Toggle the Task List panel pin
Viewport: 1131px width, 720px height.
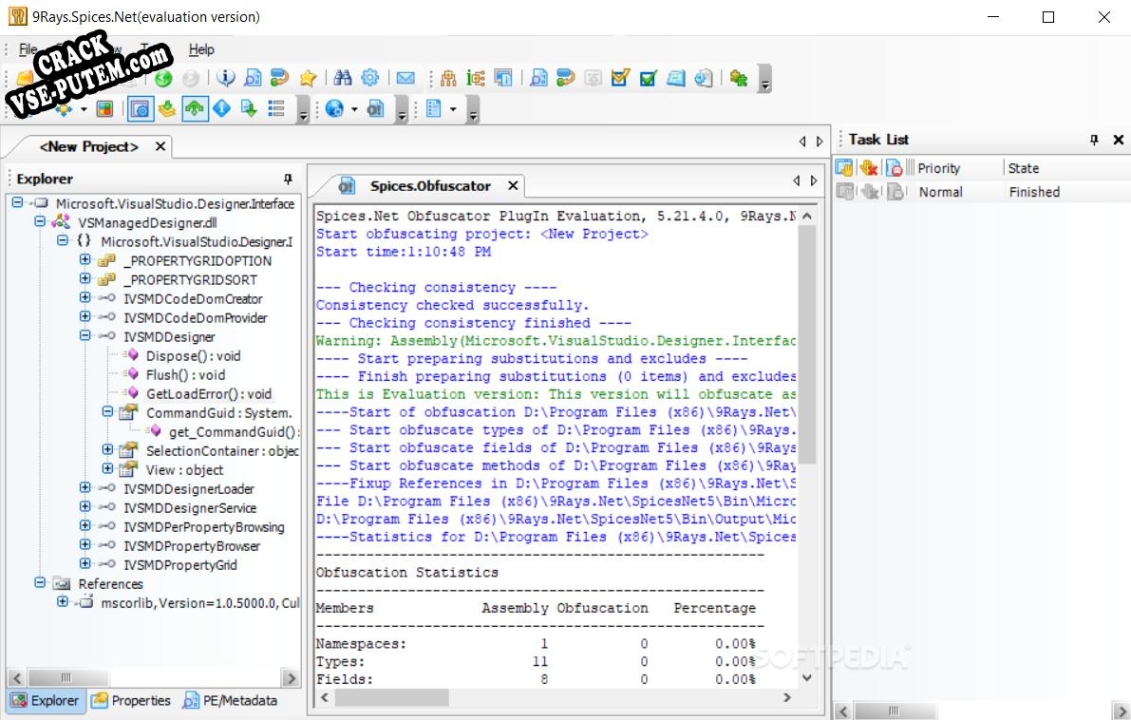1093,139
